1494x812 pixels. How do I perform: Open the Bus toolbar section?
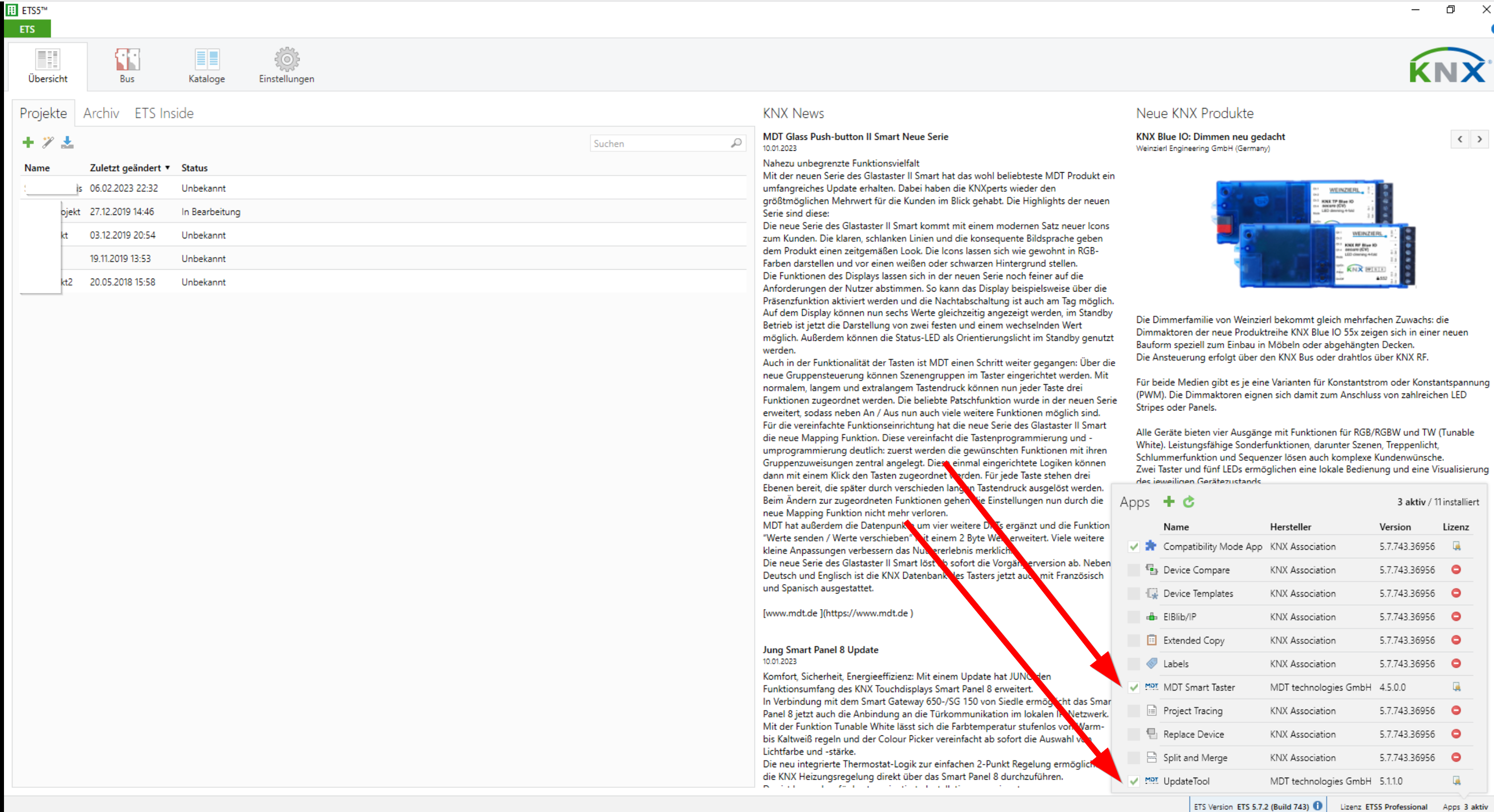click(127, 66)
